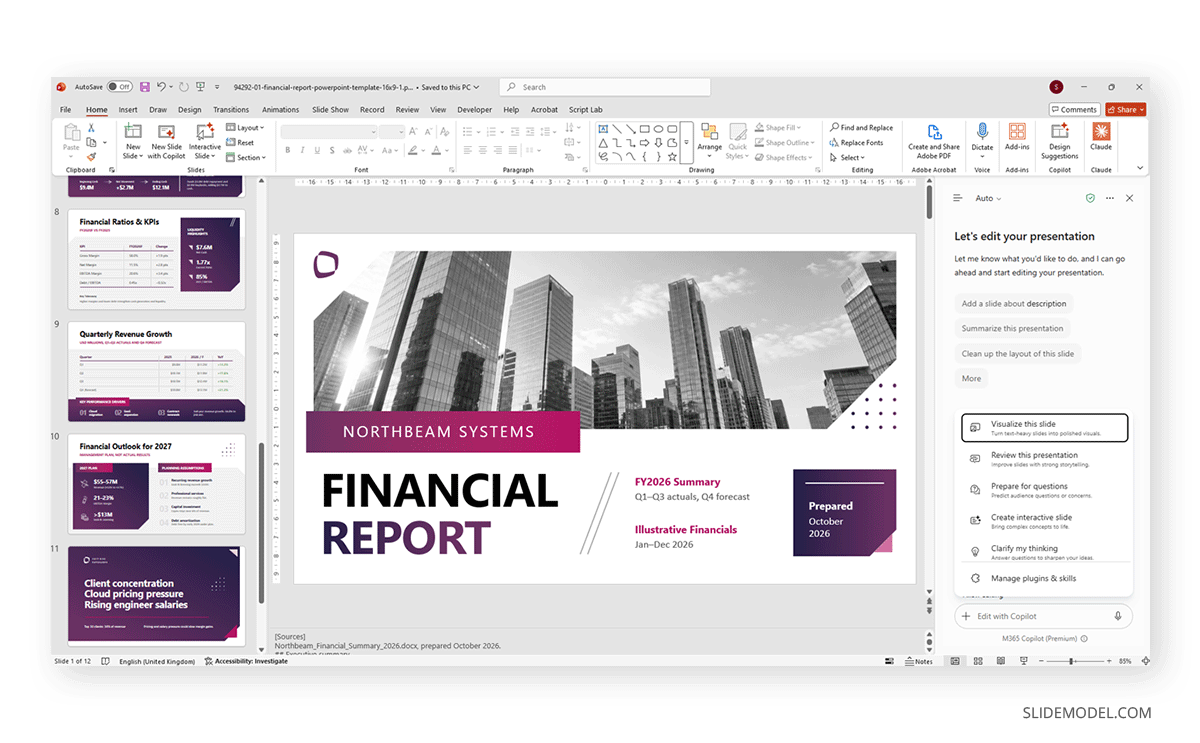Screen dimensions: 1200x743
Task: Click the More suggestions chip
Action: [x=971, y=378]
